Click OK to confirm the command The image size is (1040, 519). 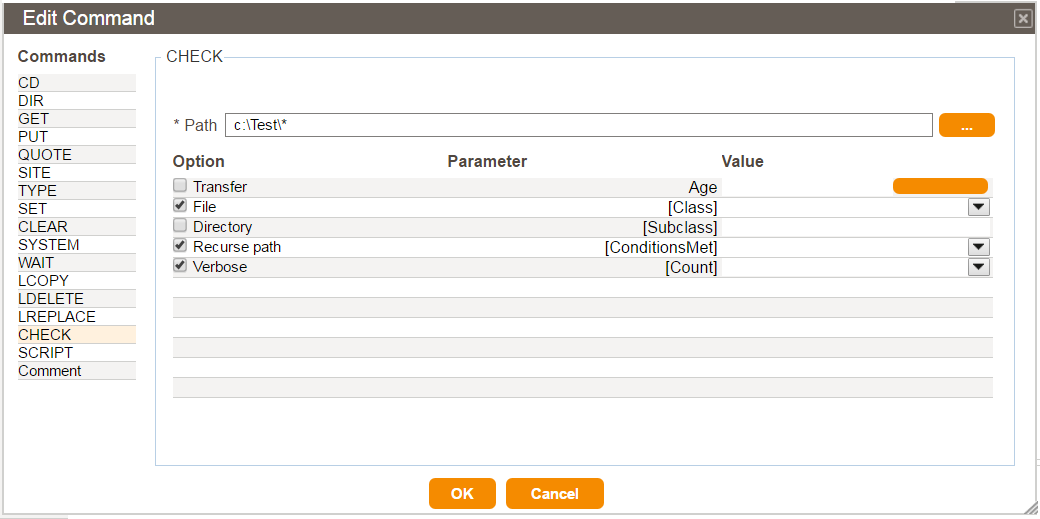pyautogui.click(x=462, y=494)
